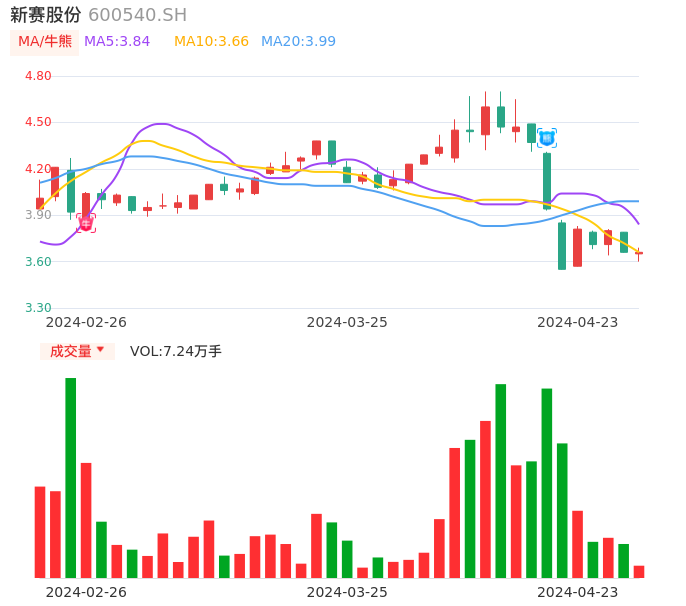Select the 2024-04-23 date on price axis
This screenshot has height=606, width=686.
point(577,322)
